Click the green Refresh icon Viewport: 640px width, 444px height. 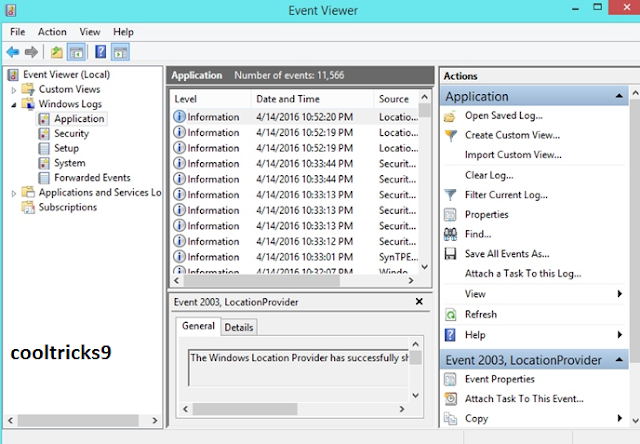pos(450,315)
